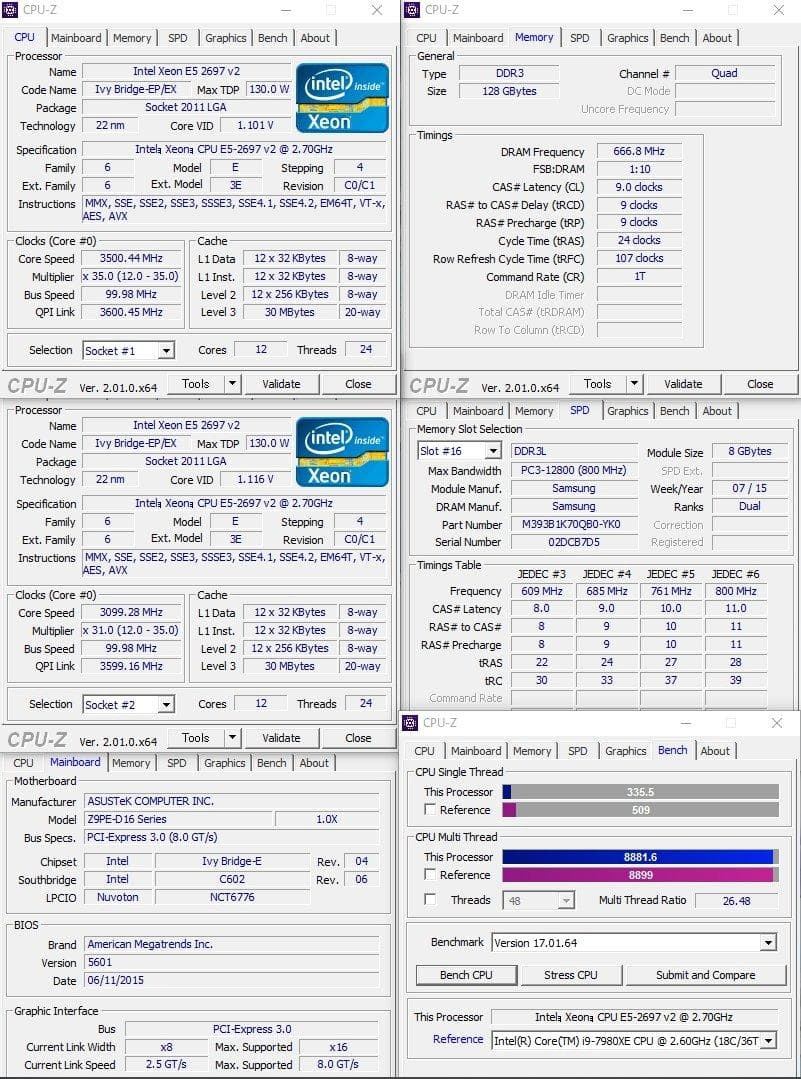The image size is (801, 1079).
Task: Tick the Reference checkbox under CPU Multi Thread
Action: click(430, 875)
